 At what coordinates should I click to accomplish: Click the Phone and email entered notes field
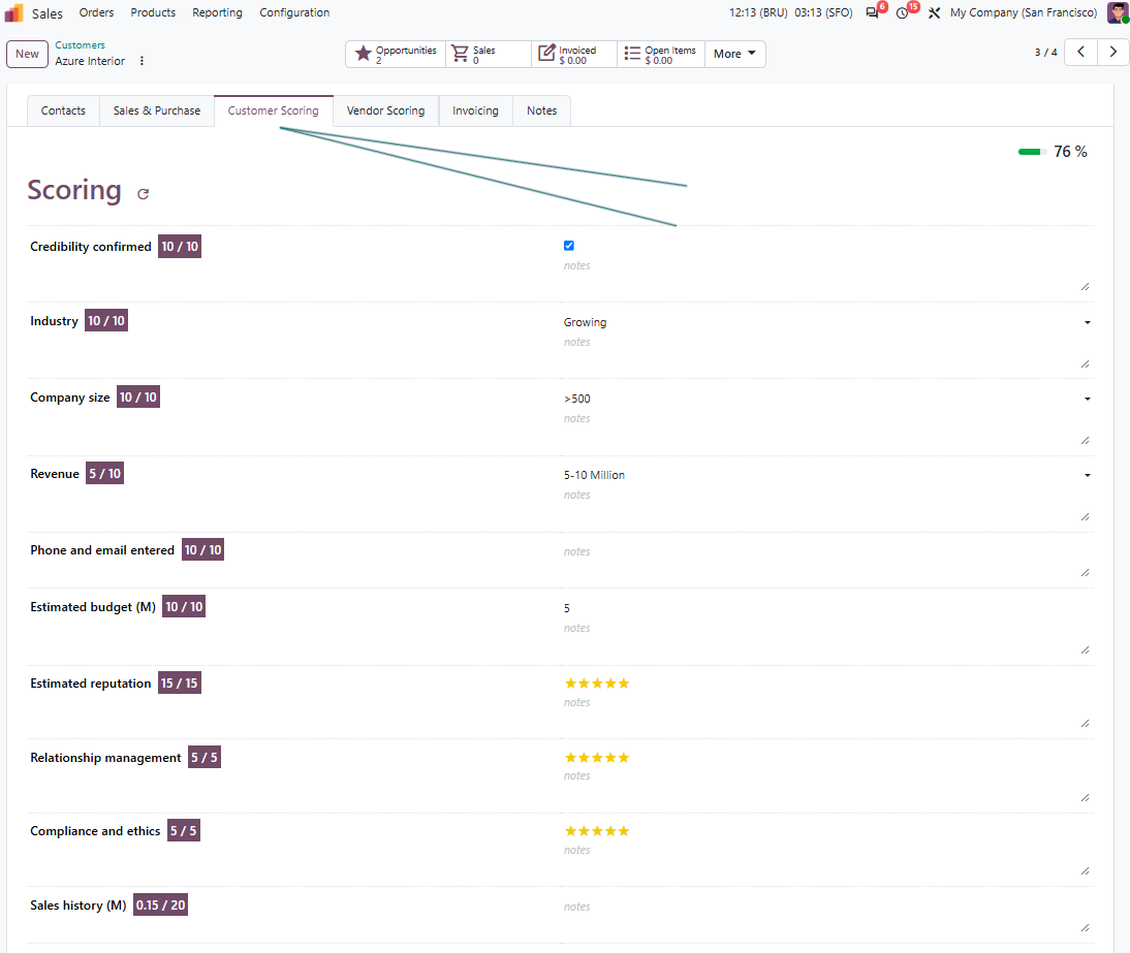point(827,560)
